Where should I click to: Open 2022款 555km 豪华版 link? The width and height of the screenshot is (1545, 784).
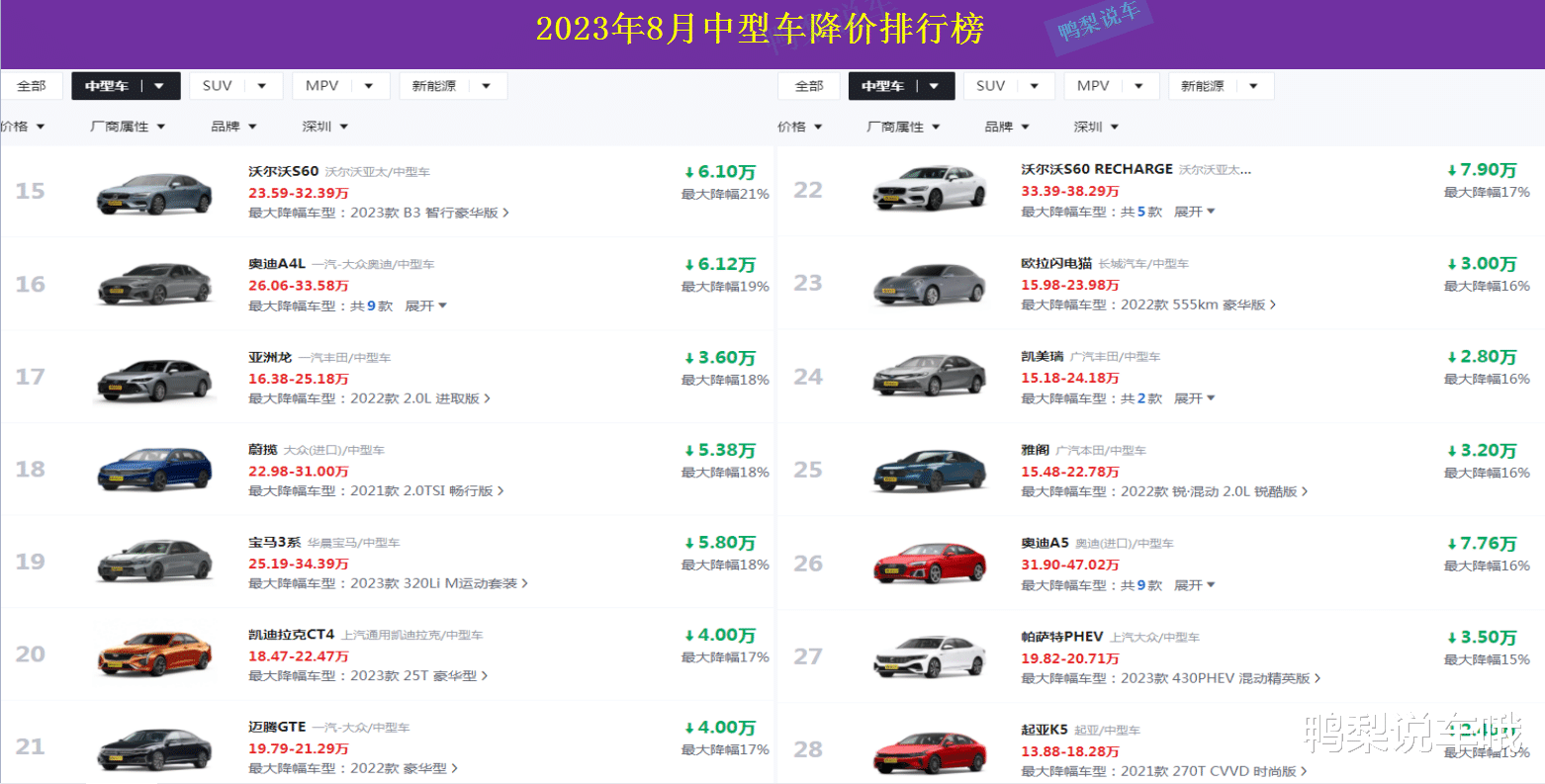[1199, 305]
